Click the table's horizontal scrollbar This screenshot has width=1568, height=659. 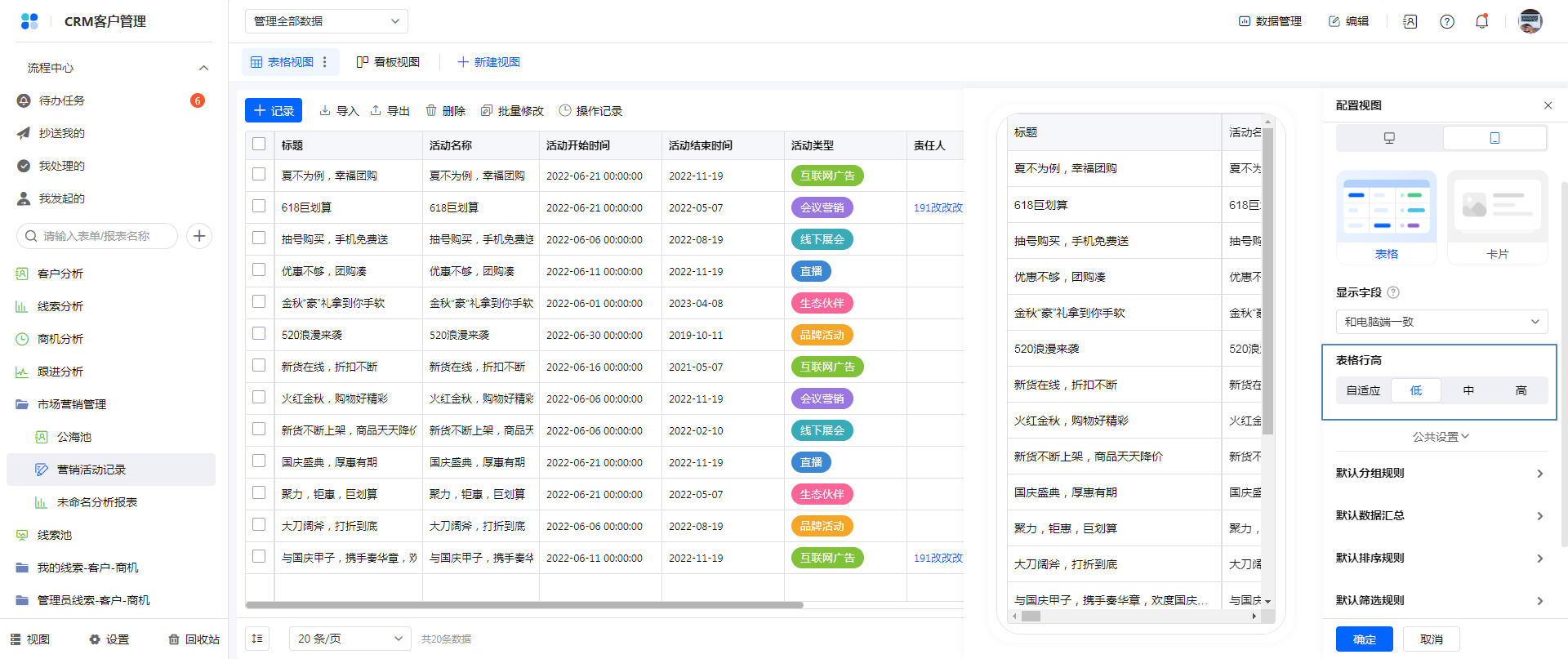523,605
